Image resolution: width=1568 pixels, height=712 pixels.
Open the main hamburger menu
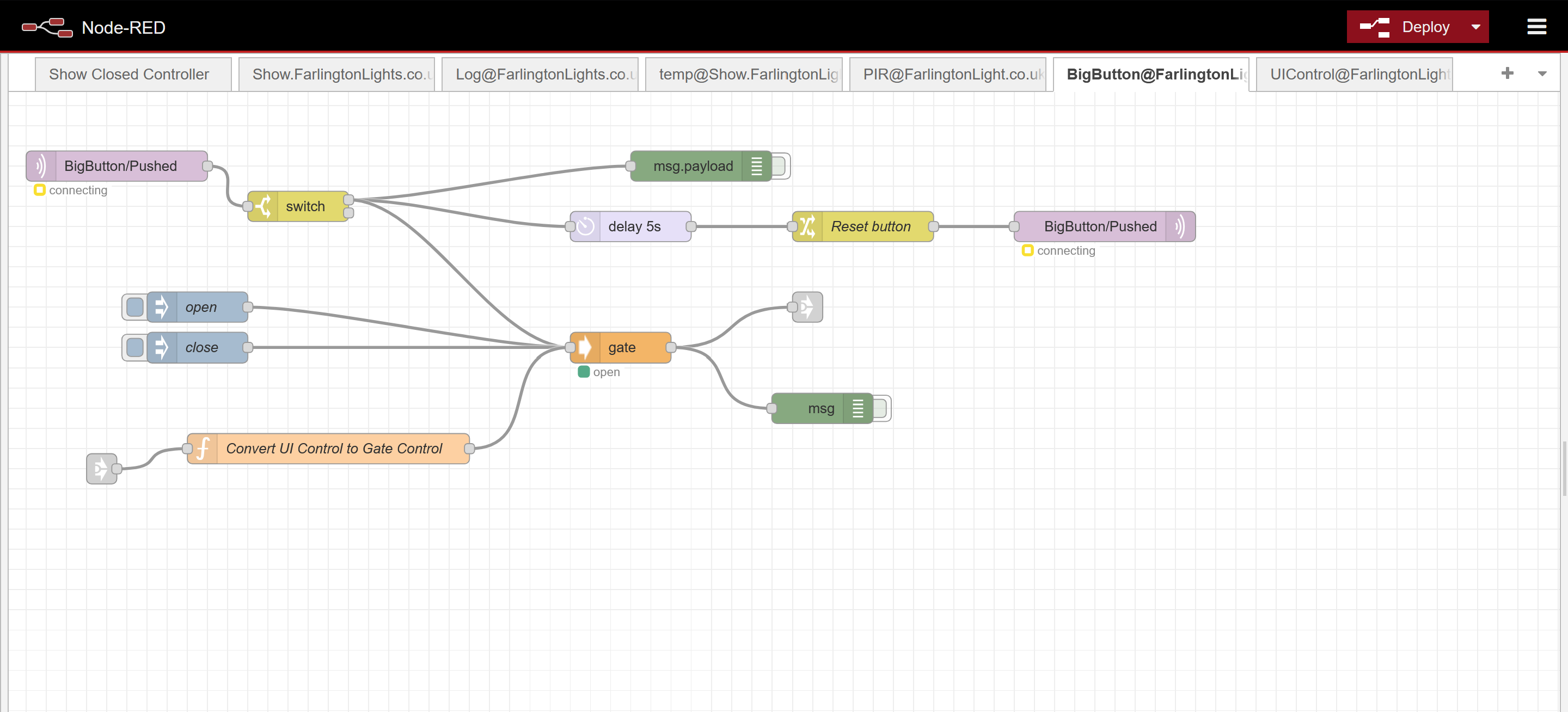[1536, 27]
